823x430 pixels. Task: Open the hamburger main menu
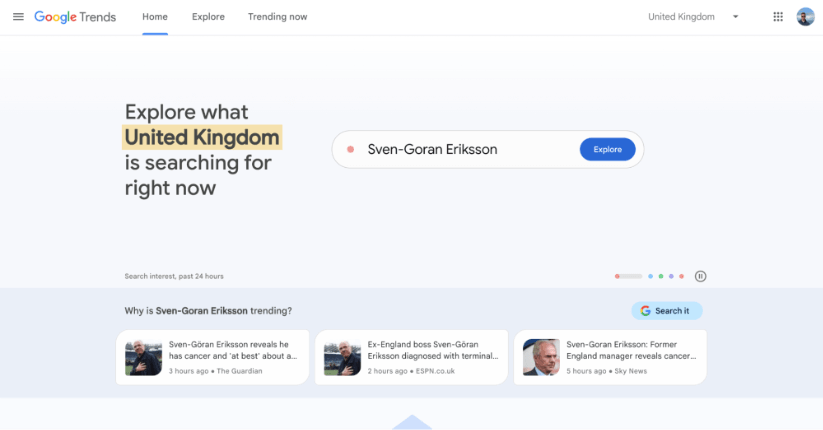pyautogui.click(x=18, y=17)
